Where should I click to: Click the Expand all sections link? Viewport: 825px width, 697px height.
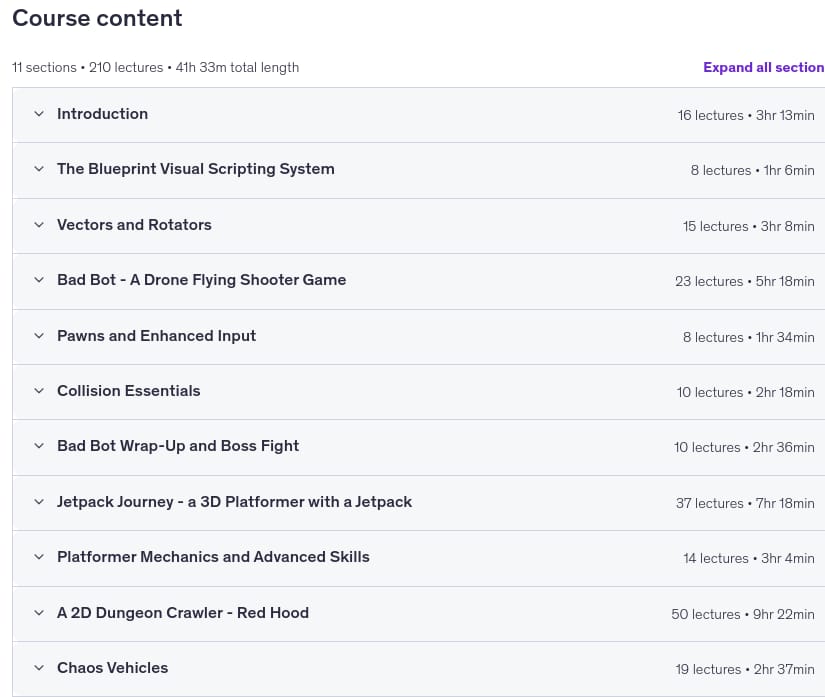[764, 67]
